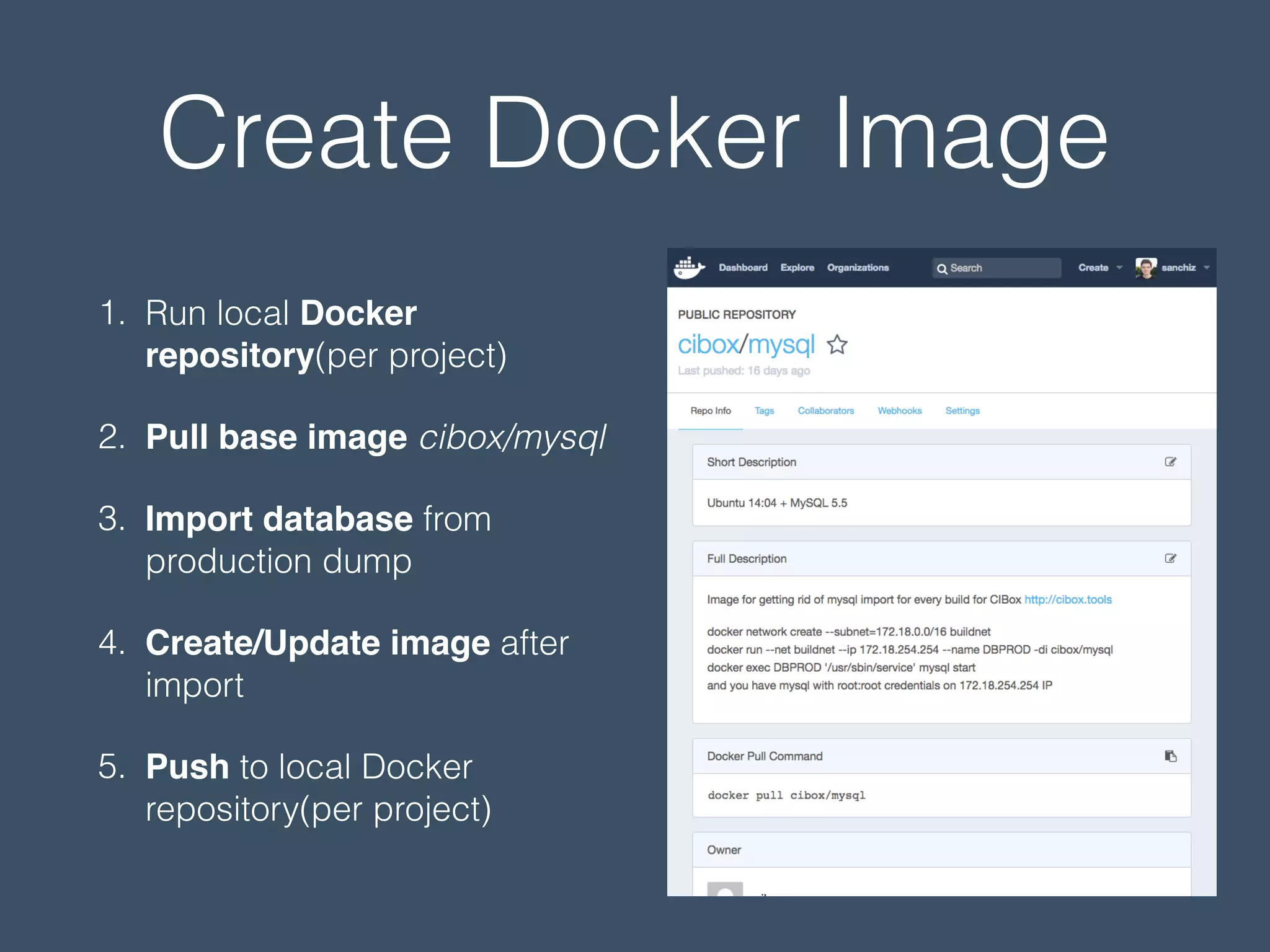The height and width of the screenshot is (952, 1270).
Task: Click the Search input field
Action: [997, 268]
